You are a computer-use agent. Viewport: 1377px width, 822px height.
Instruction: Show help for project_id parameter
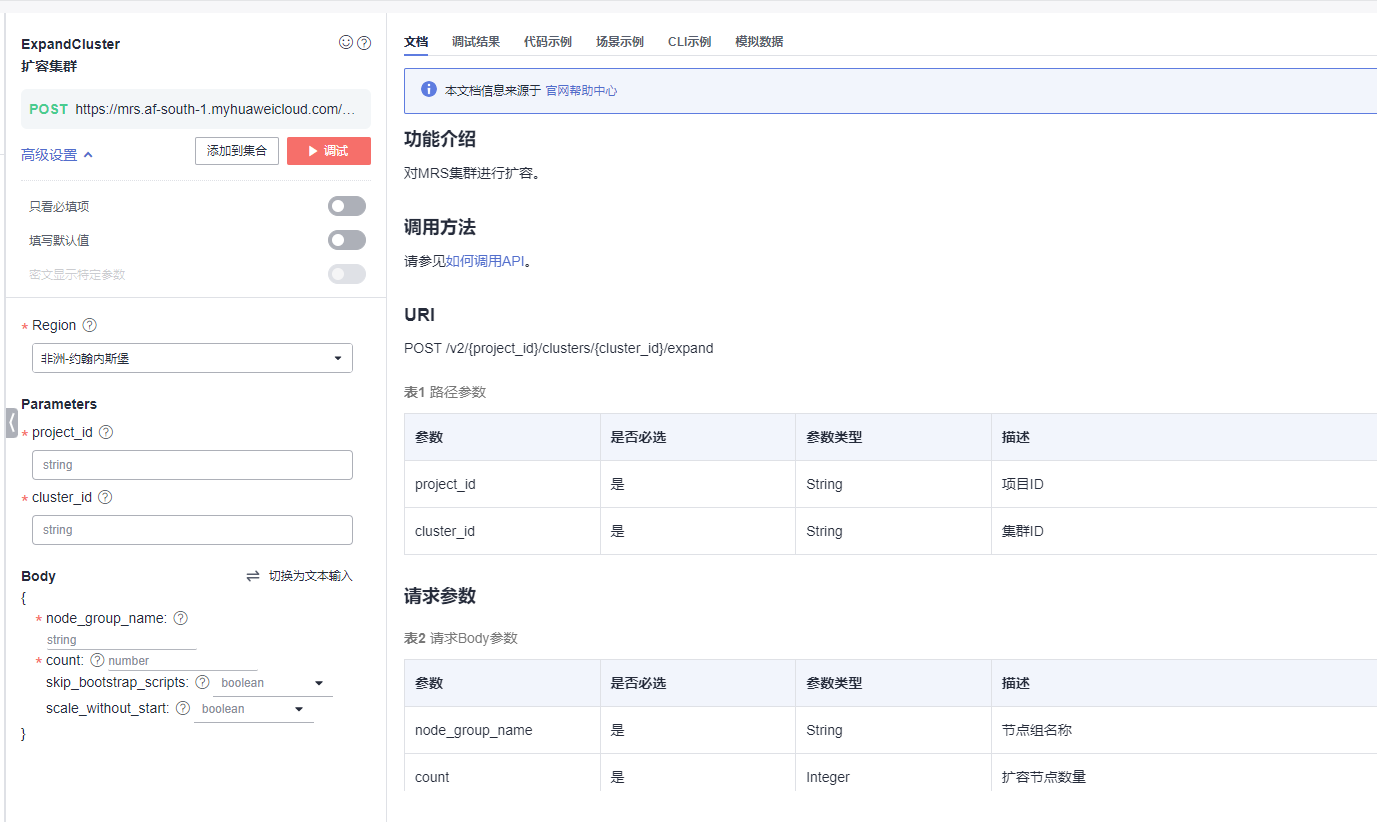(x=106, y=432)
